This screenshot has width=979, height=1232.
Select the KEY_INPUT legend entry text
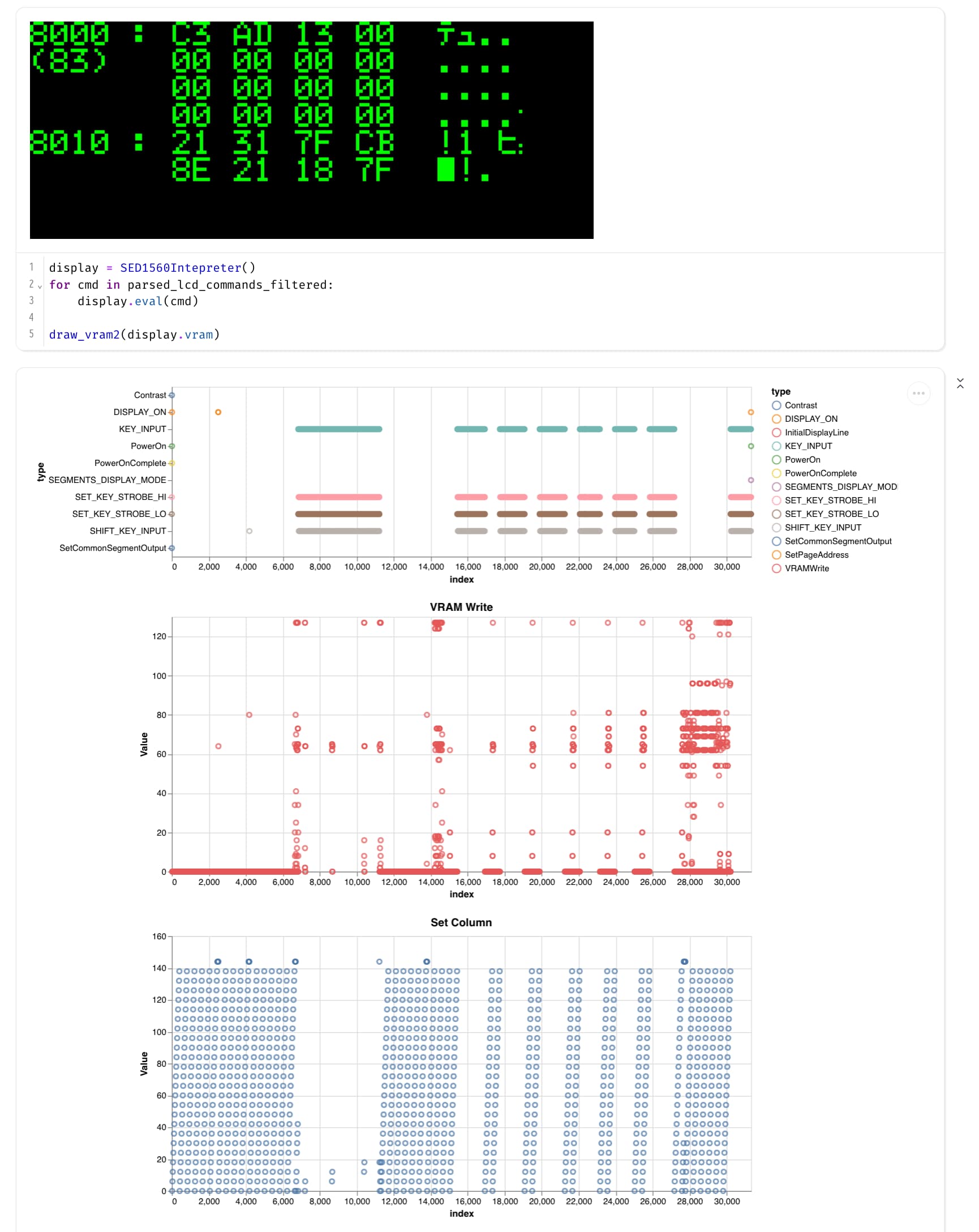click(808, 446)
